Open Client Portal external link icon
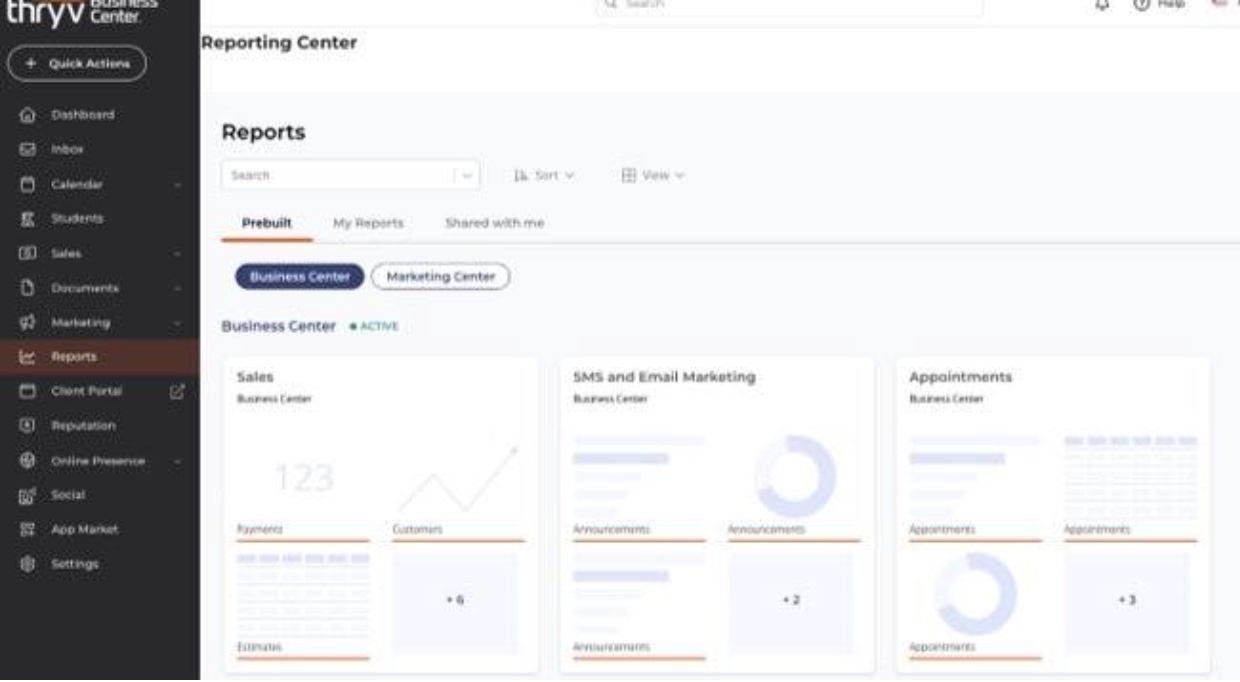The image size is (1240, 682). tap(178, 391)
